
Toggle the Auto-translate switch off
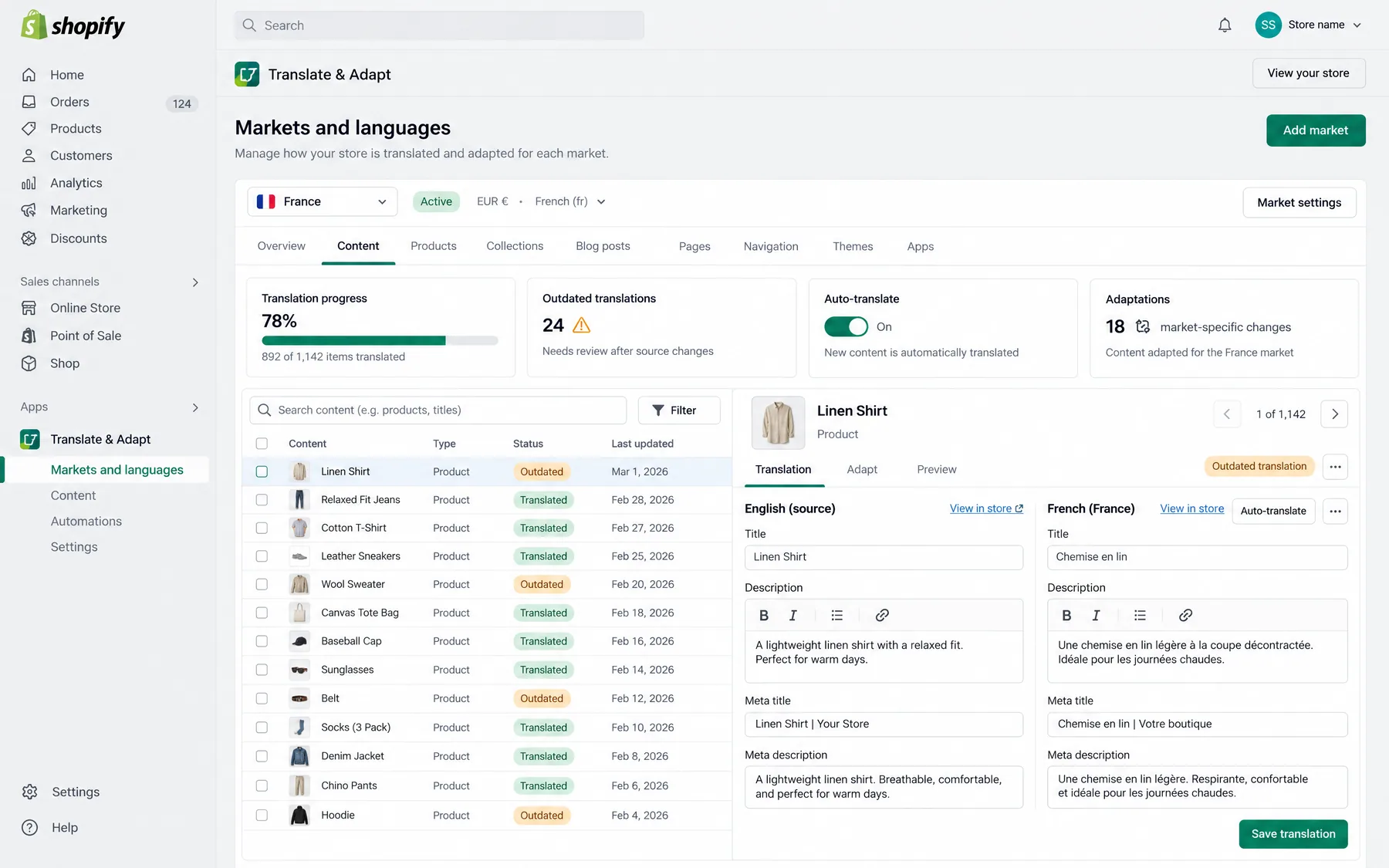[847, 326]
